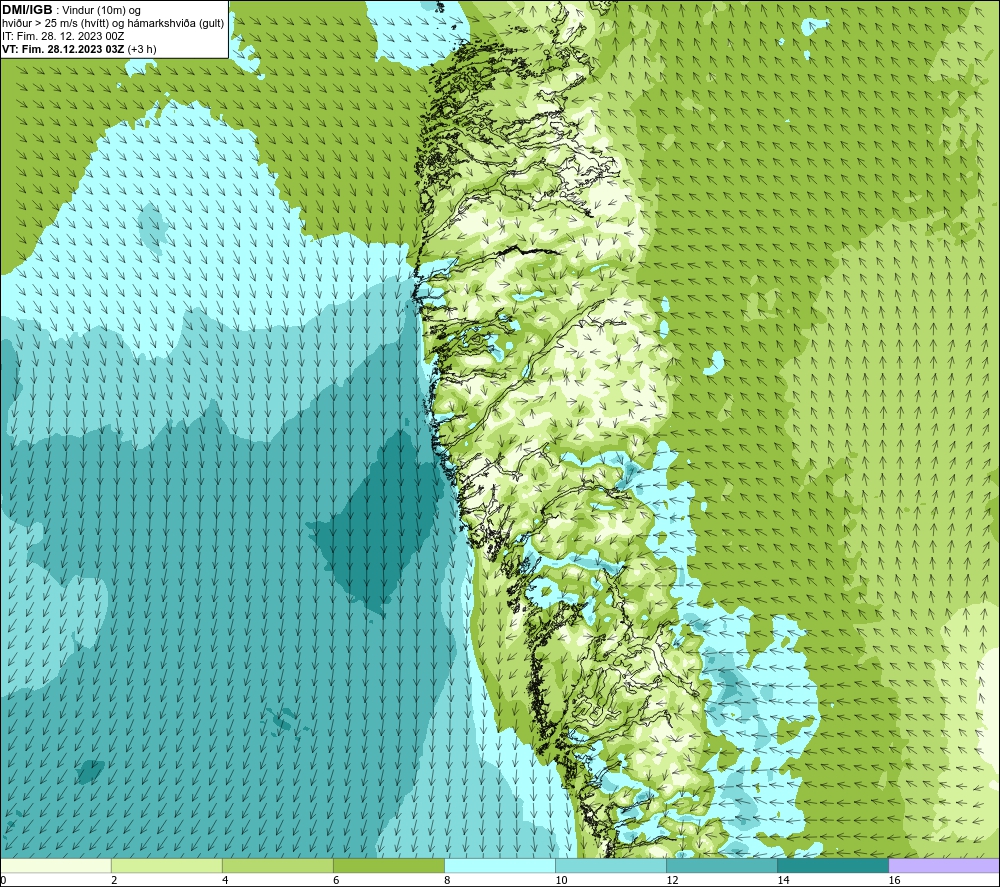Screen dimensions: 1000x887
Task: Click the legend scale label '10'
Action: pos(561,880)
